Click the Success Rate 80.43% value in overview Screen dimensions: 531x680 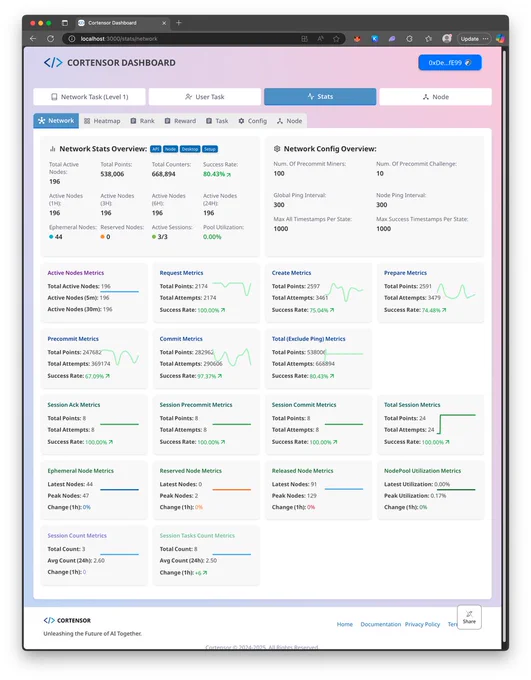pos(216,174)
